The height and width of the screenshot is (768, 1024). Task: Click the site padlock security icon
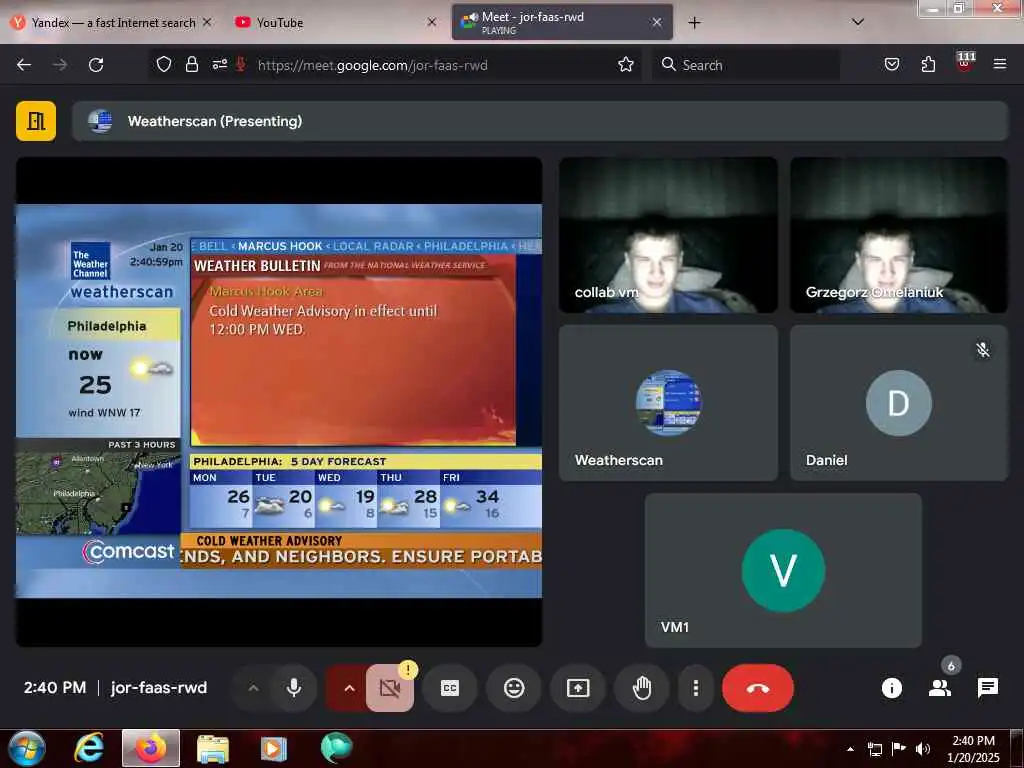pyautogui.click(x=191, y=64)
